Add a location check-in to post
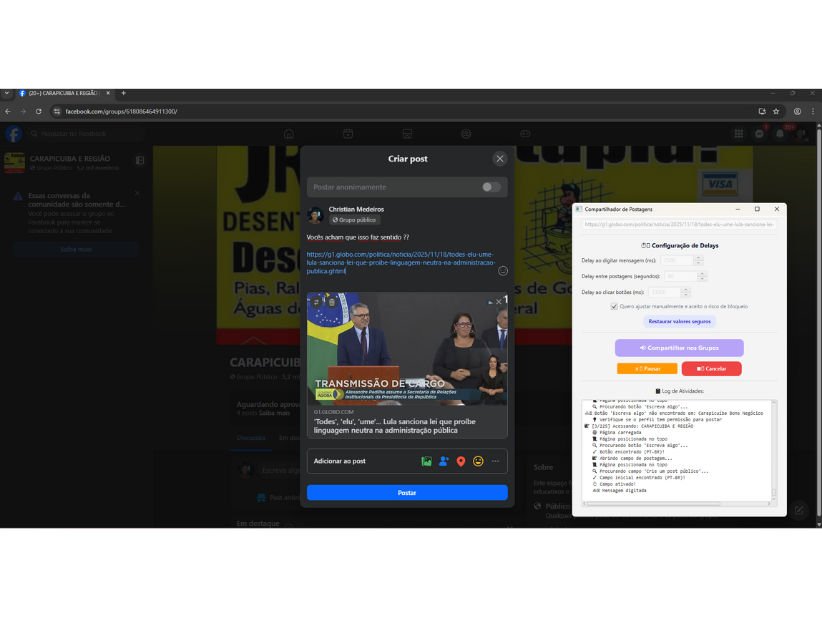 pos(461,461)
